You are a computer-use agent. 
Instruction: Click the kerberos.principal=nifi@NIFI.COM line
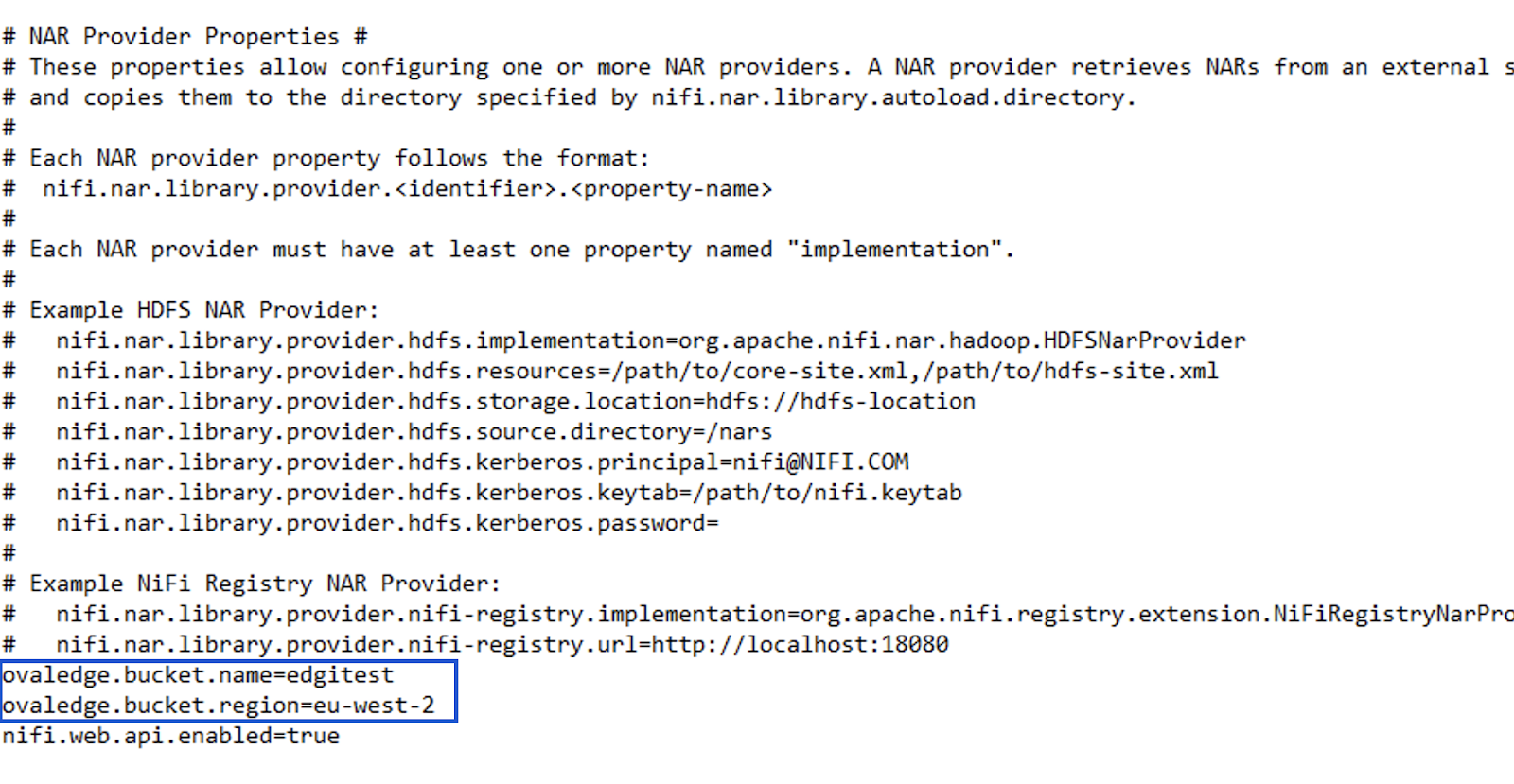click(x=482, y=462)
